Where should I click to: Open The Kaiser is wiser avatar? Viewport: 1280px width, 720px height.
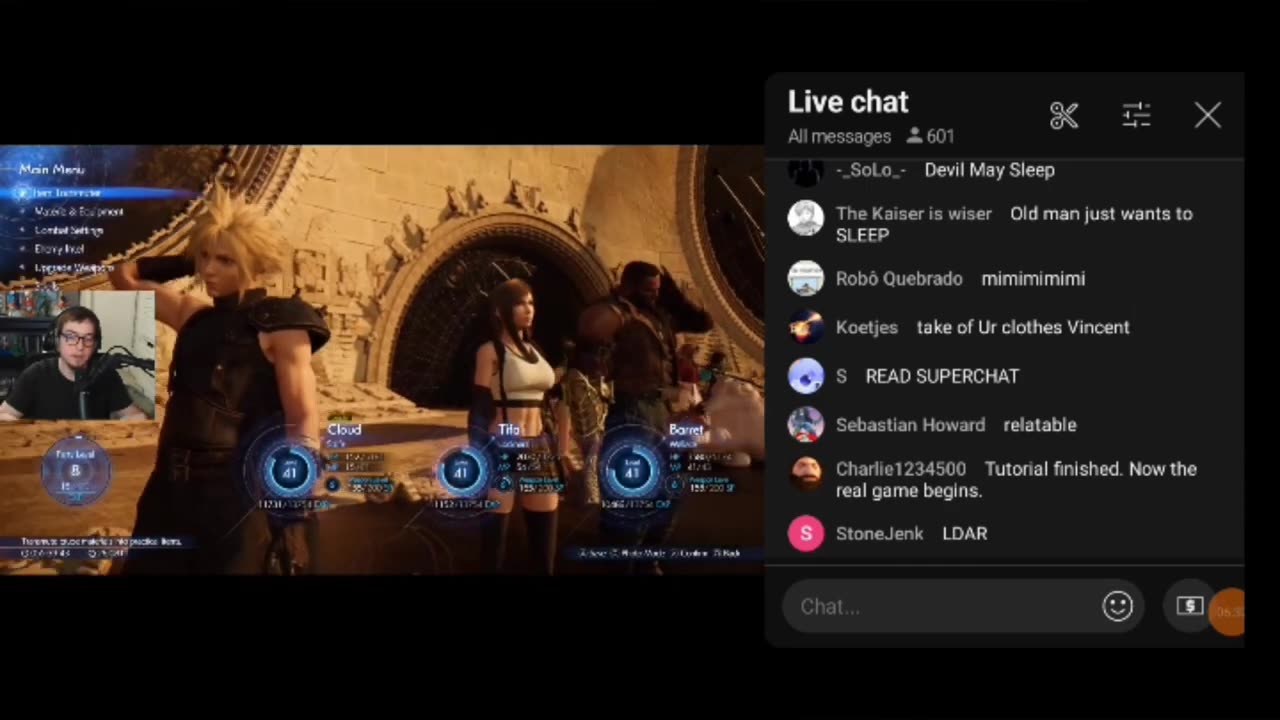tap(805, 218)
